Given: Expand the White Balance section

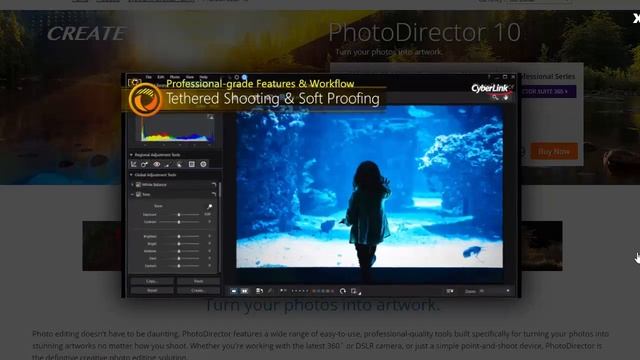Looking at the screenshot, I should [x=132, y=185].
